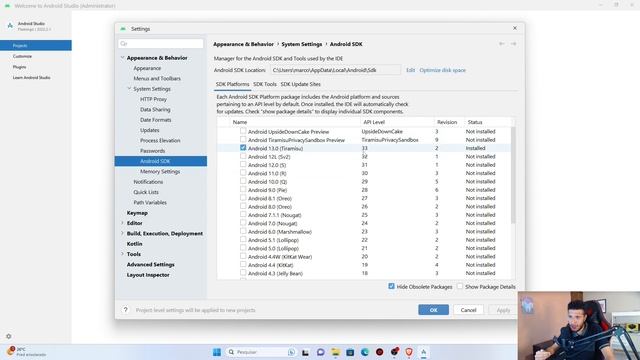This screenshot has height=360, width=640.
Task: Click Android Studio taskbar icon
Action: pos(424,352)
